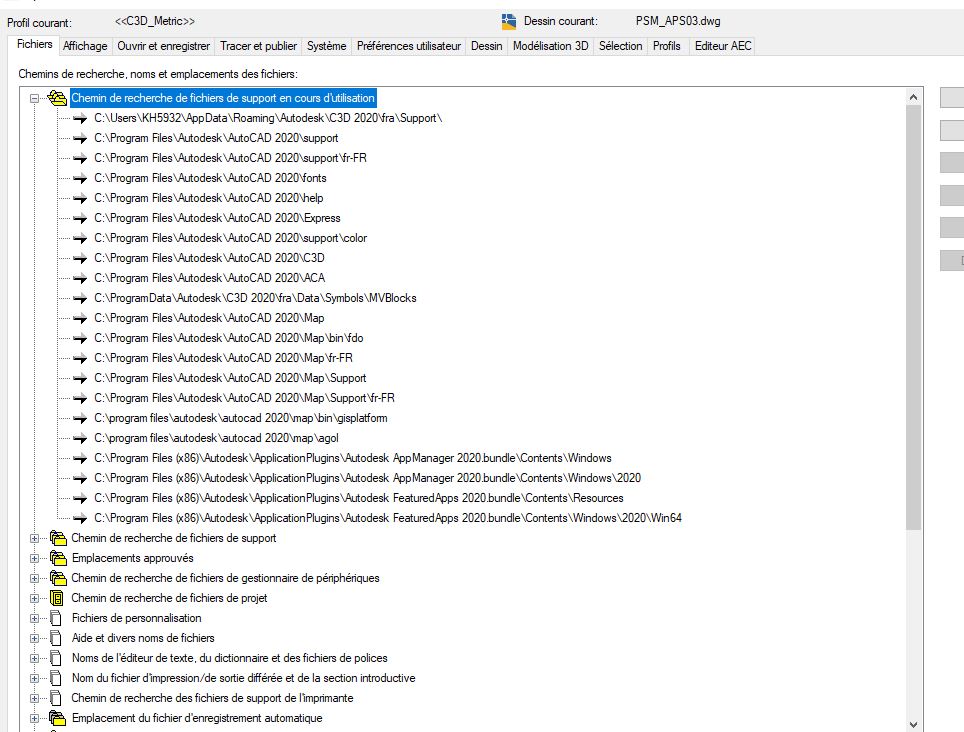The image size is (964, 732).
Task: Expand 'Chemin de recherche des fichiers de support de l'imprimante'
Action: click(x=34, y=698)
